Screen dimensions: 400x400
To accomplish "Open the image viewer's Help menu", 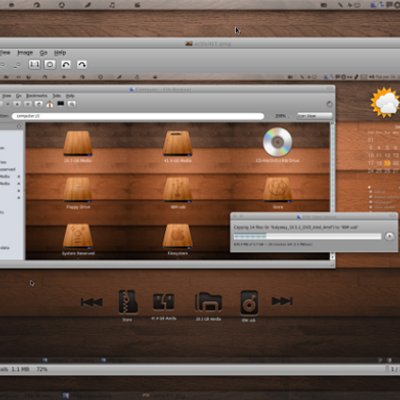I will (60, 53).
